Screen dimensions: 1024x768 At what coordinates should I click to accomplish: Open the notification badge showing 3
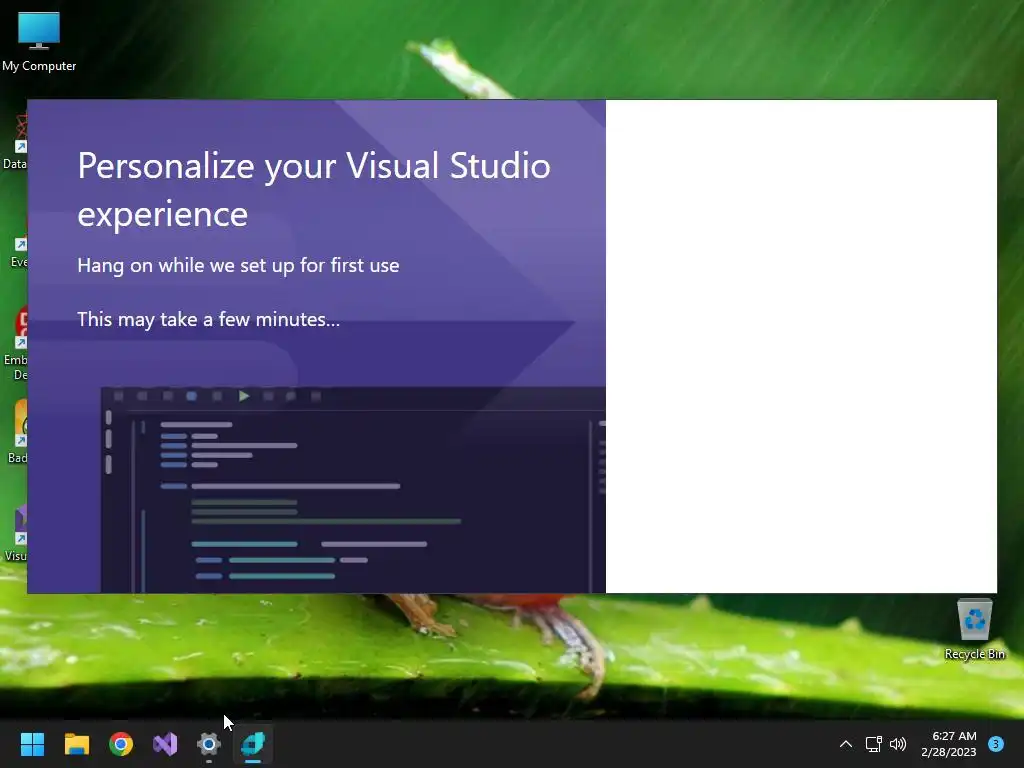(996, 744)
